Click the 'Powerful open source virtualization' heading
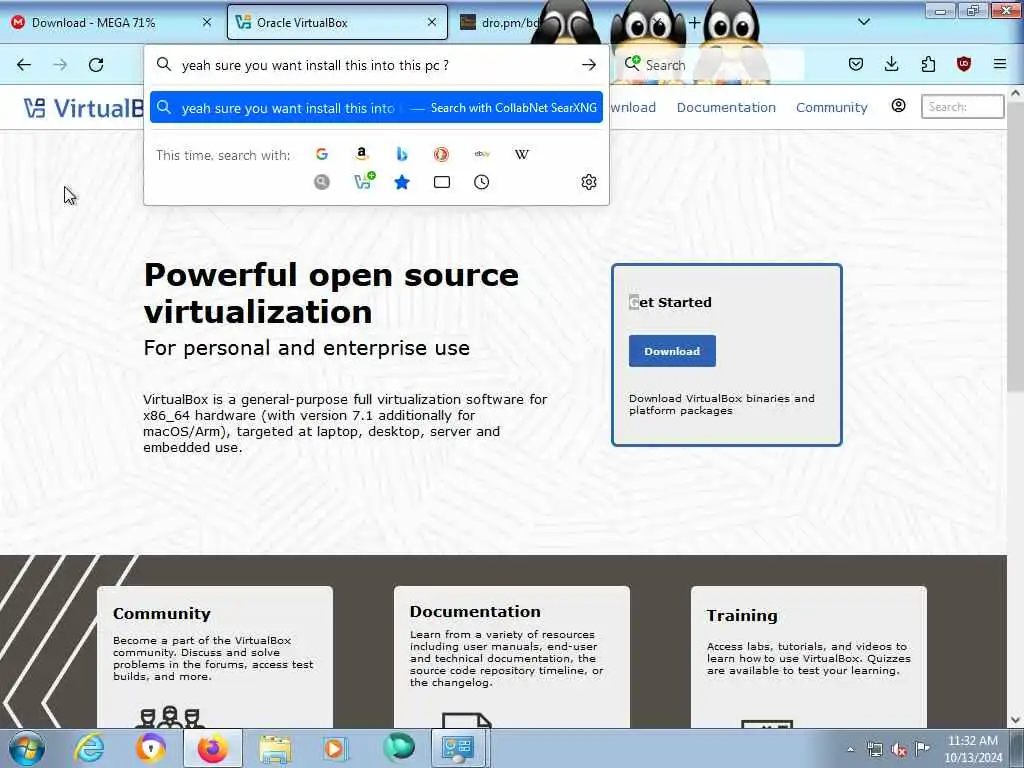The height and width of the screenshot is (768, 1024). pyautogui.click(x=331, y=293)
